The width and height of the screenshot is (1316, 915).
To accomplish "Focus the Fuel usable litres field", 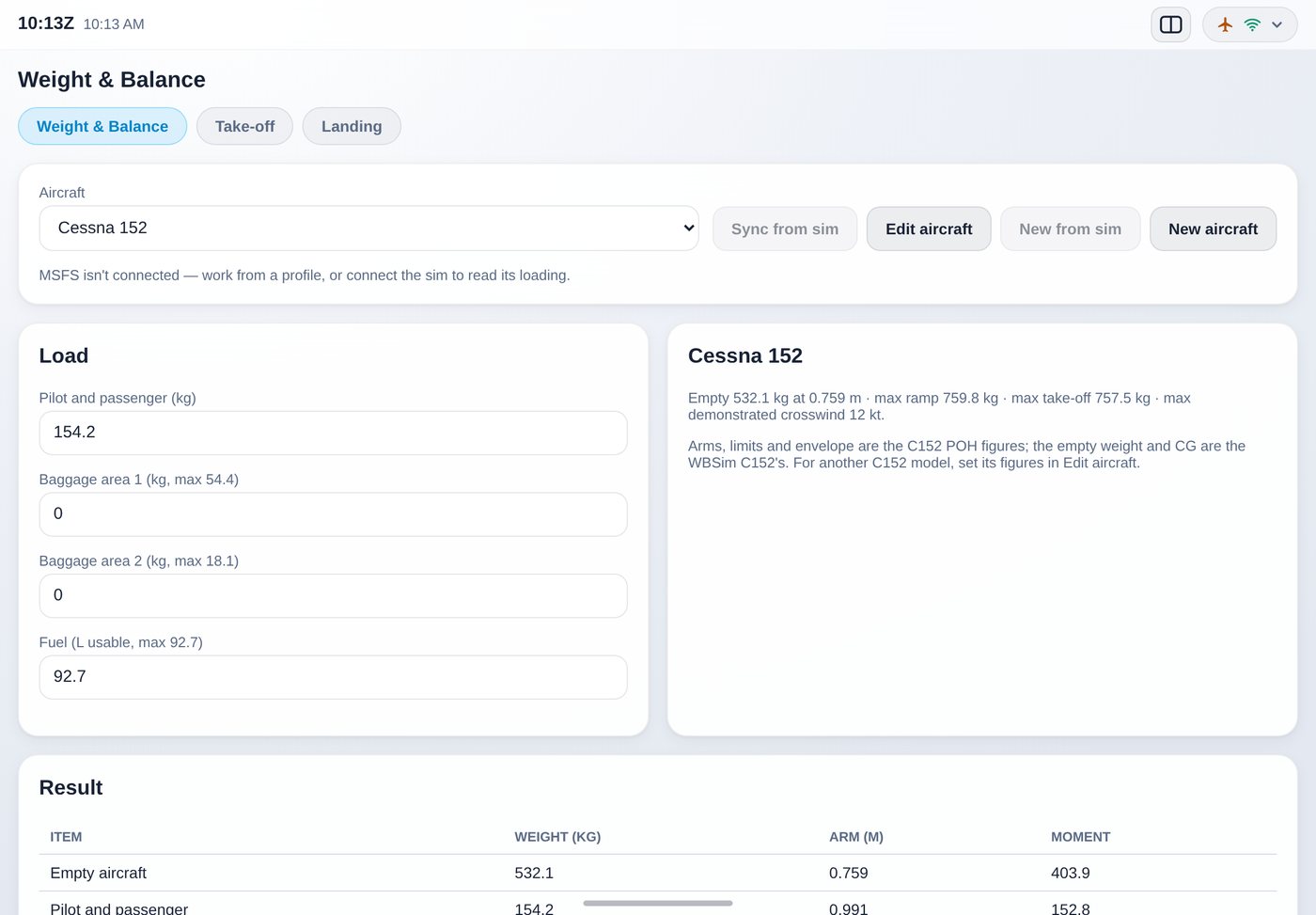I will click(333, 677).
